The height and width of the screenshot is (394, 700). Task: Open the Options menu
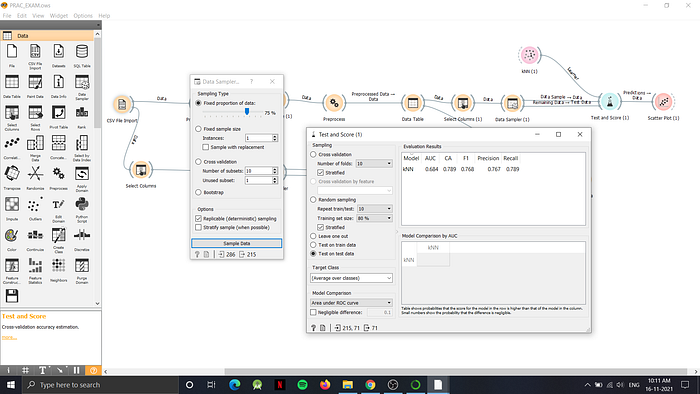(83, 16)
